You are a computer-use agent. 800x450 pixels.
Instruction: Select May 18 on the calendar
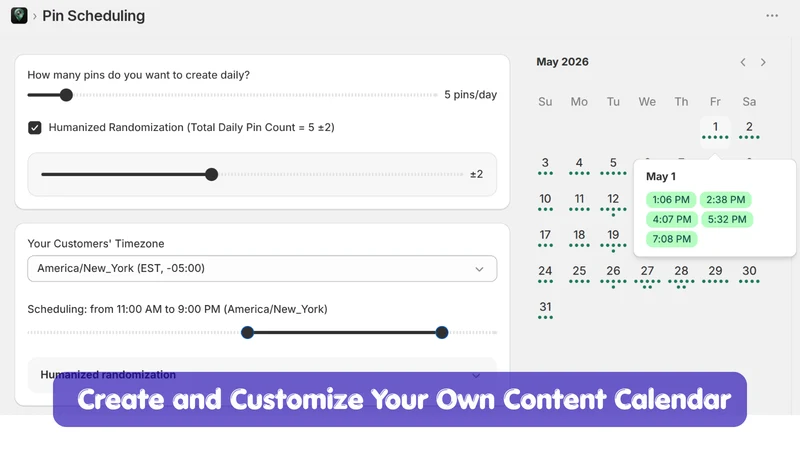(579, 238)
